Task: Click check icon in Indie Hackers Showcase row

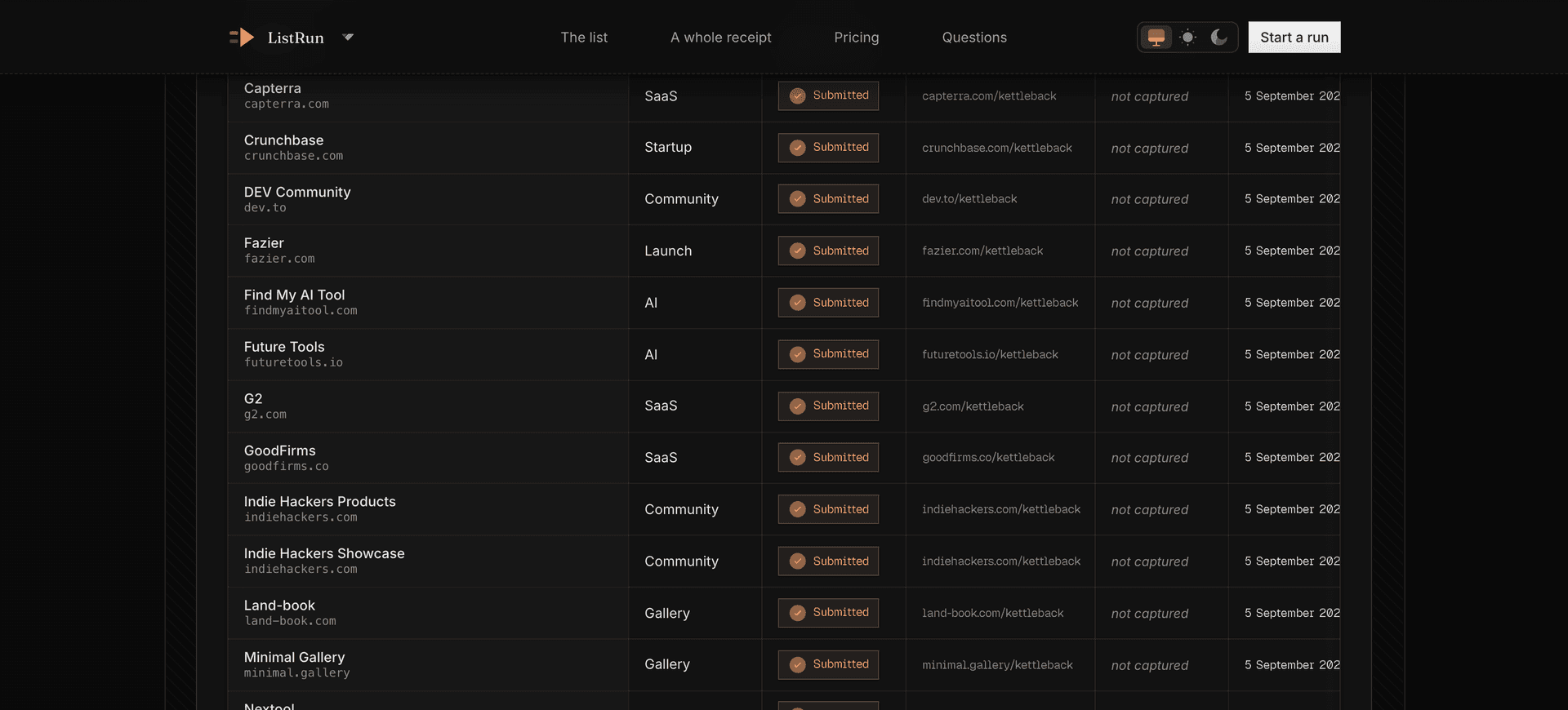Action: (798, 561)
